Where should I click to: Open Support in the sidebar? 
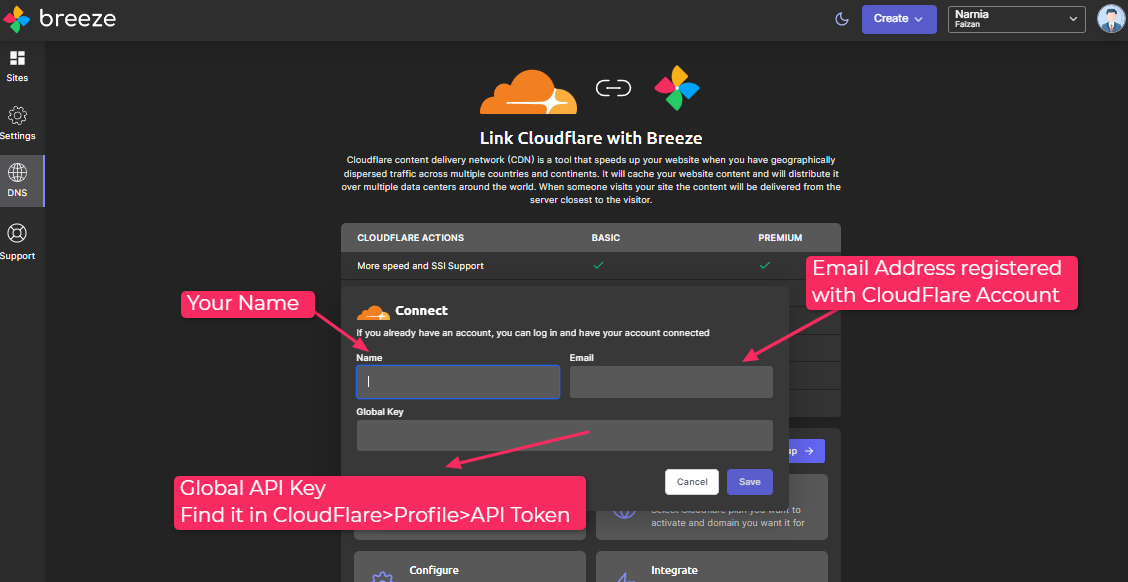[17, 242]
